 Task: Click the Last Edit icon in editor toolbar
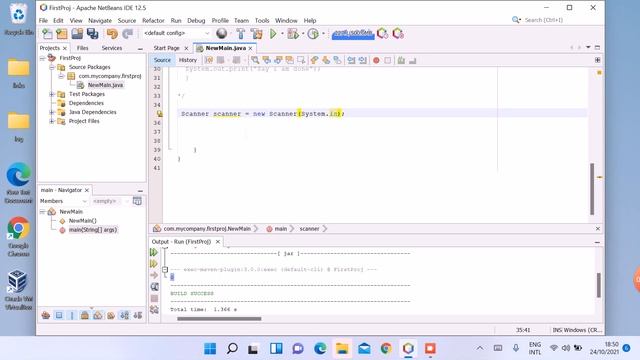(209, 60)
